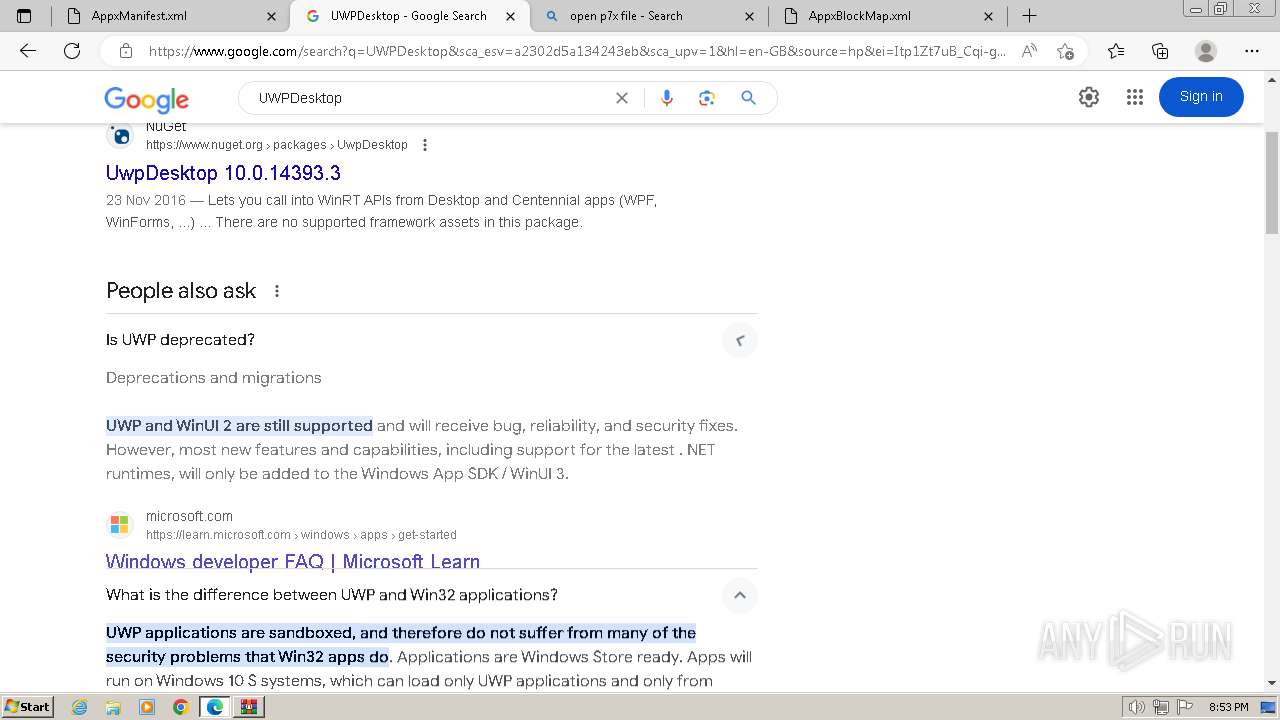The image size is (1280, 720).
Task: Open the Collections panel
Action: tap(1160, 51)
